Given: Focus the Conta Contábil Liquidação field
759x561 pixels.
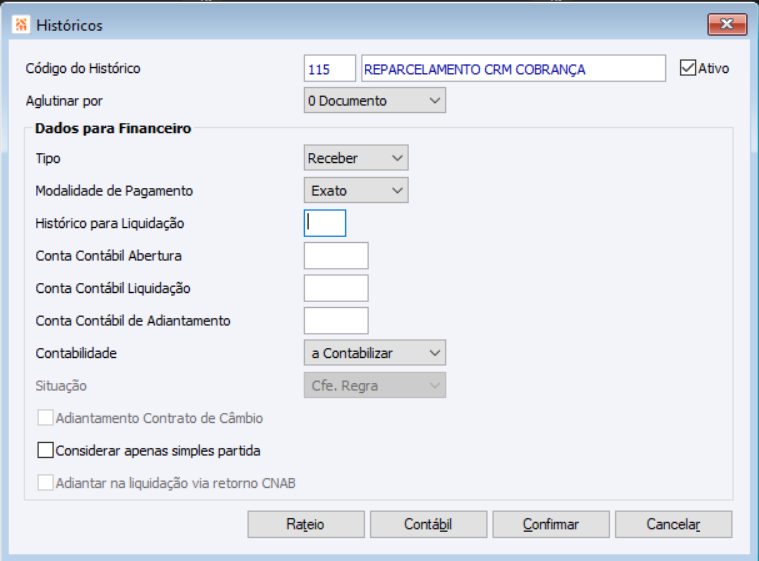Looking at the screenshot, I should tap(336, 288).
